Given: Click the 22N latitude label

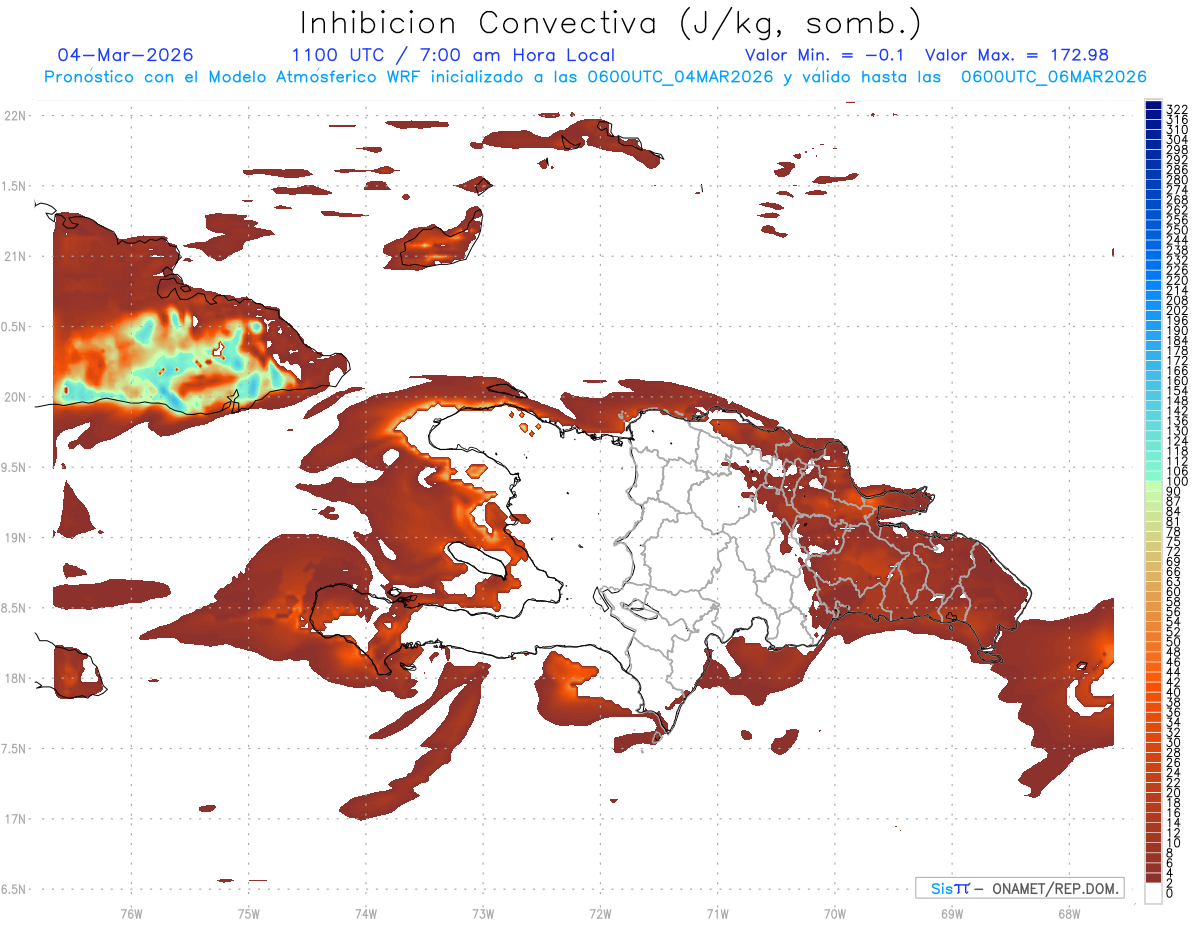Looking at the screenshot, I should pyautogui.click(x=16, y=116).
